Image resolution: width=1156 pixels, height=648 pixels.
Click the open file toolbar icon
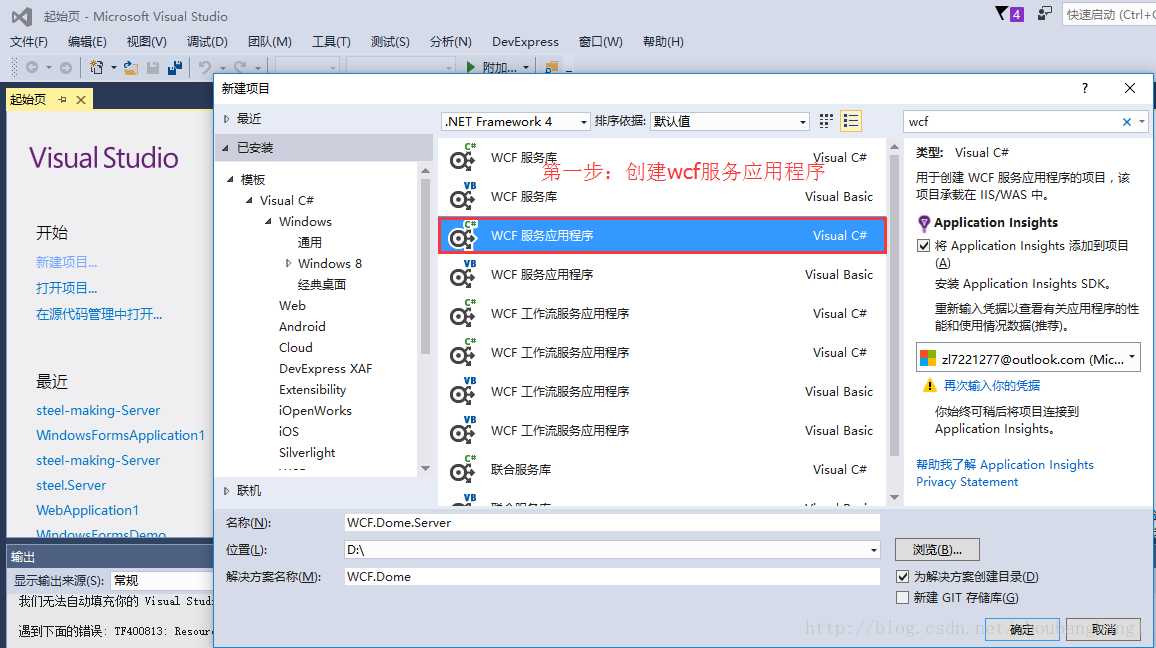click(x=130, y=67)
